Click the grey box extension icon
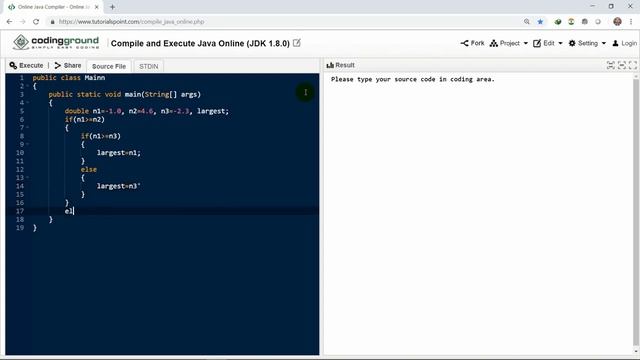The image size is (640, 360). 584,22
